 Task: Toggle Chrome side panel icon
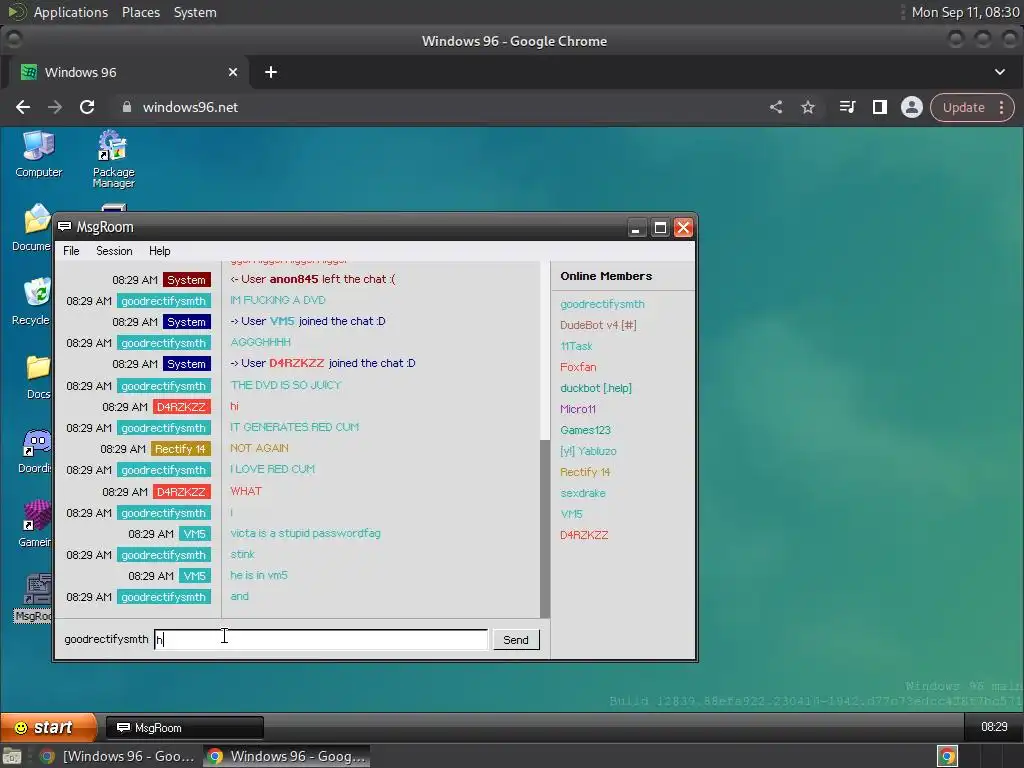point(880,107)
